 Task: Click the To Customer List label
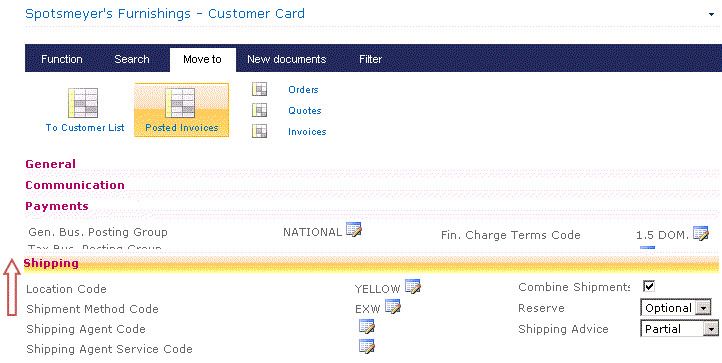[x=85, y=128]
